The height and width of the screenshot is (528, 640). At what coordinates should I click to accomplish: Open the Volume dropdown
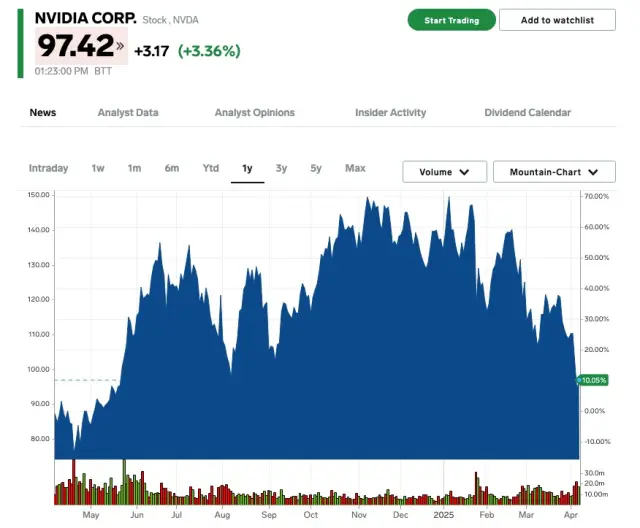[444, 172]
